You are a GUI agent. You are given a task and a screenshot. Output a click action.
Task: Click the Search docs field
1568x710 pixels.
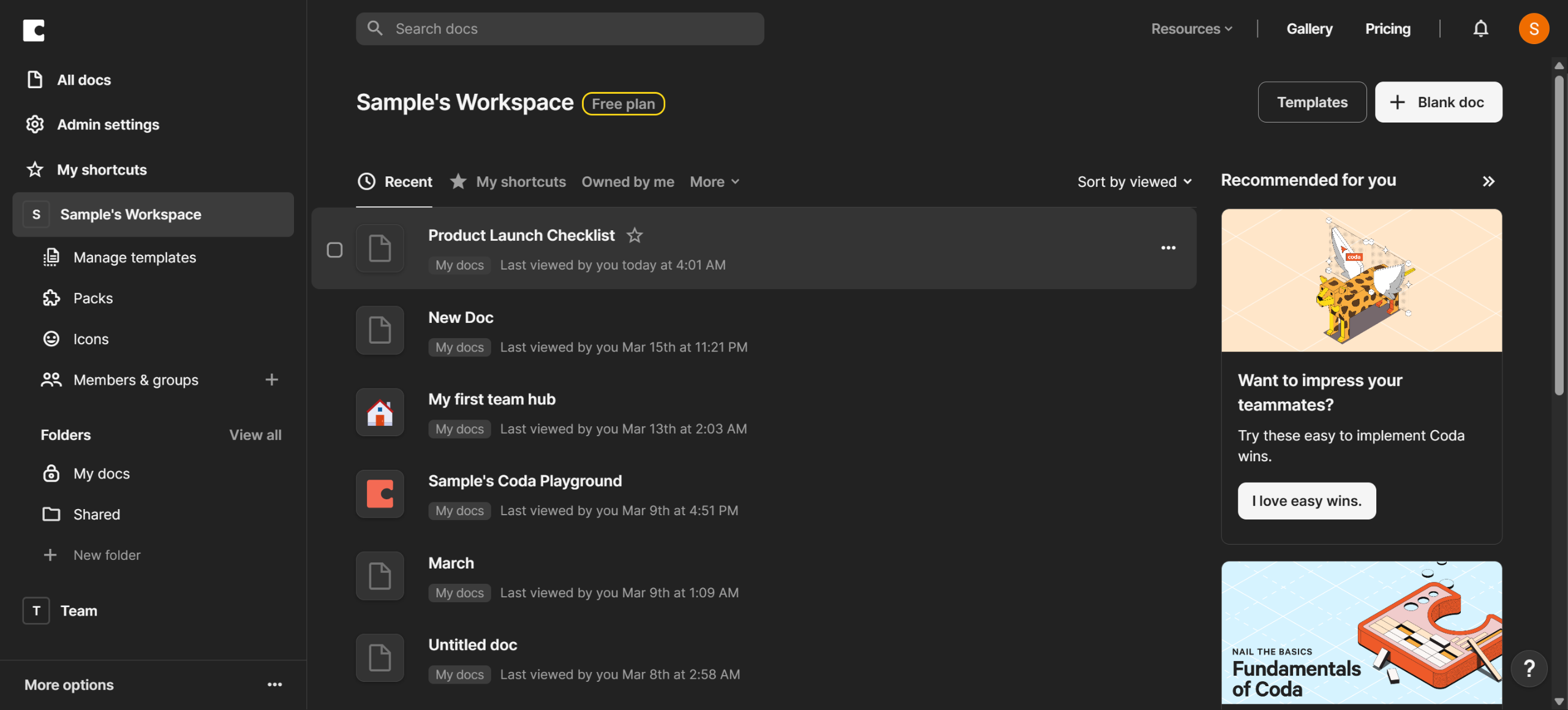tap(560, 29)
